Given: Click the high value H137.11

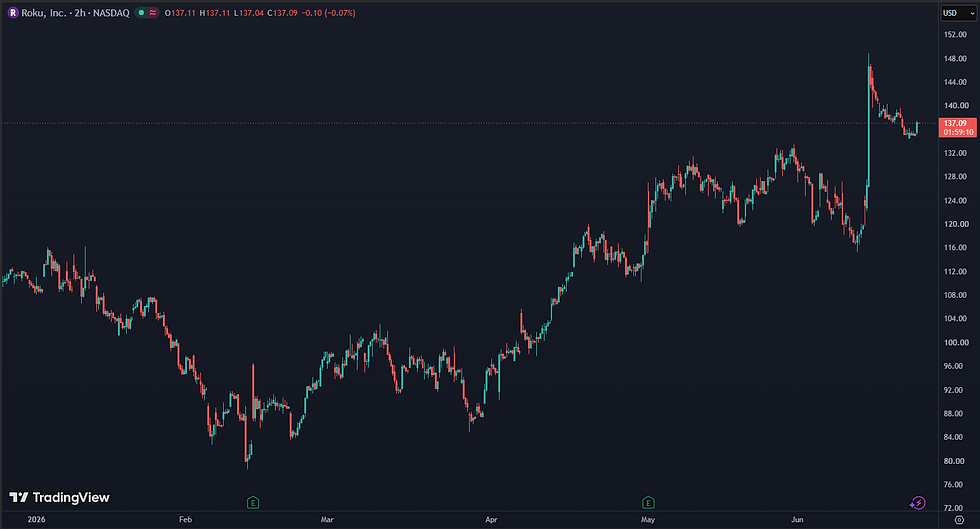Looking at the screenshot, I should pos(214,13).
